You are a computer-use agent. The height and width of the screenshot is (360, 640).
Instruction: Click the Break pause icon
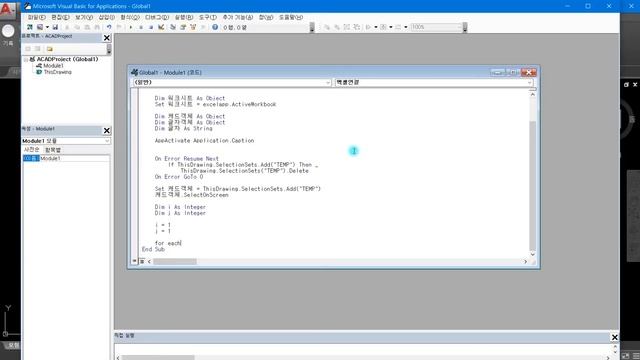pyautogui.click(x=141, y=27)
